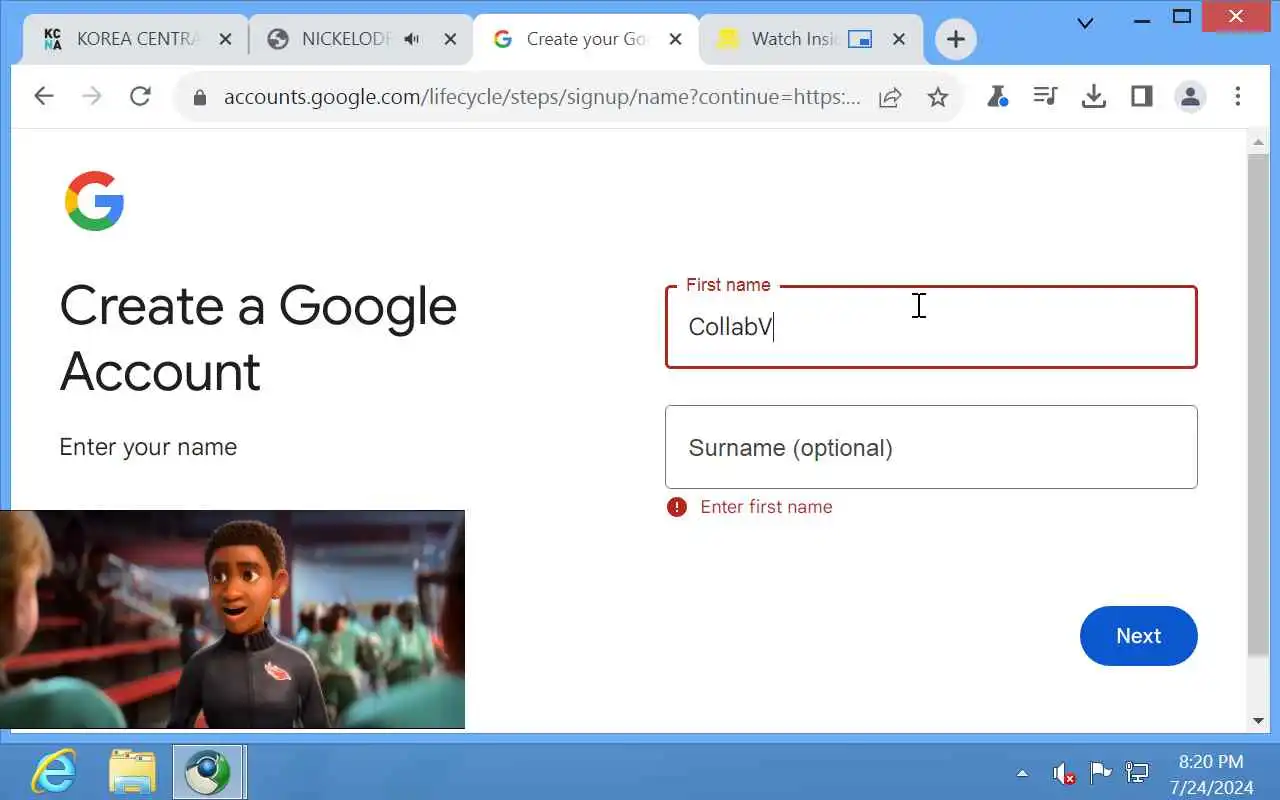Open media controls icon
Viewport: 1280px width, 800px height.
point(1045,96)
